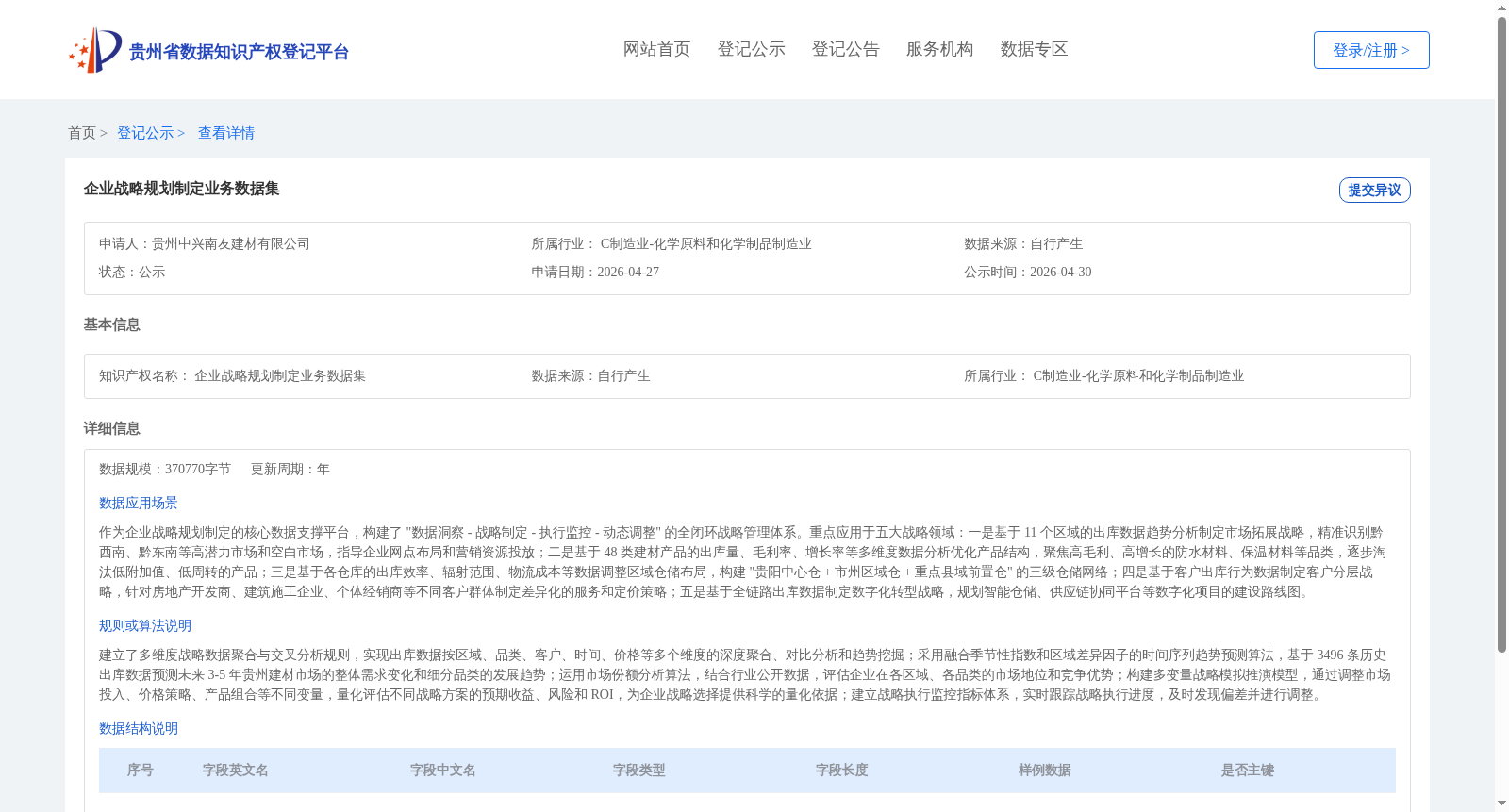Image resolution: width=1509 pixels, height=812 pixels.
Task: Click scrollbar down arrow
Action: pos(1501,804)
